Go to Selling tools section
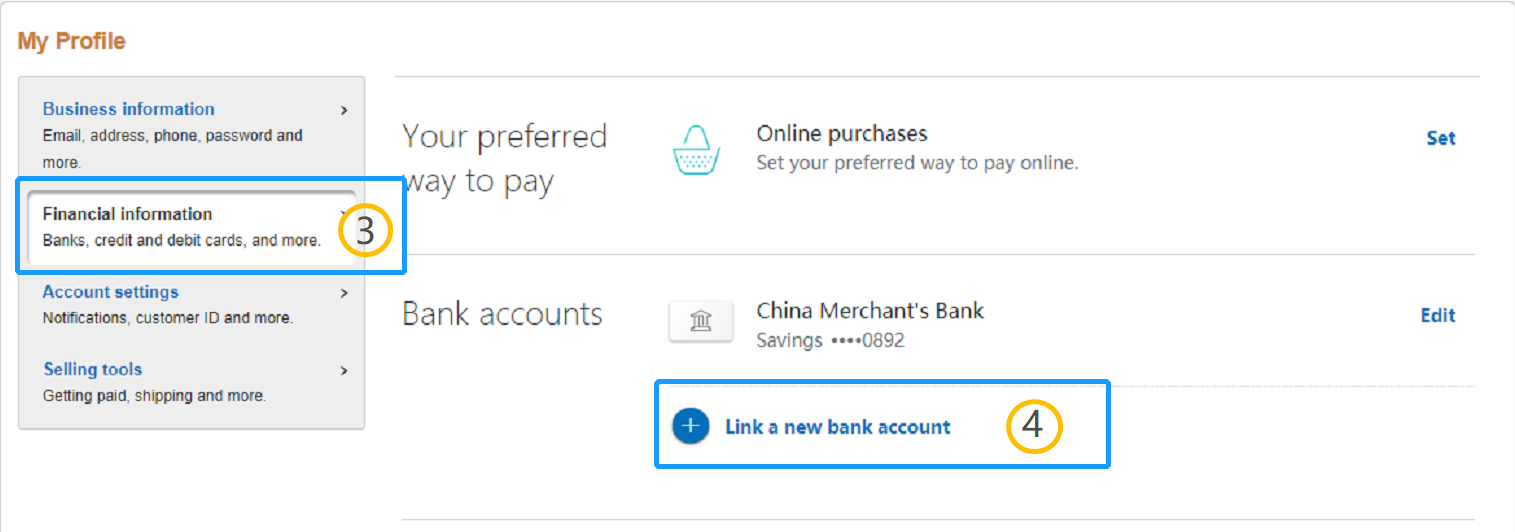 [x=192, y=381]
